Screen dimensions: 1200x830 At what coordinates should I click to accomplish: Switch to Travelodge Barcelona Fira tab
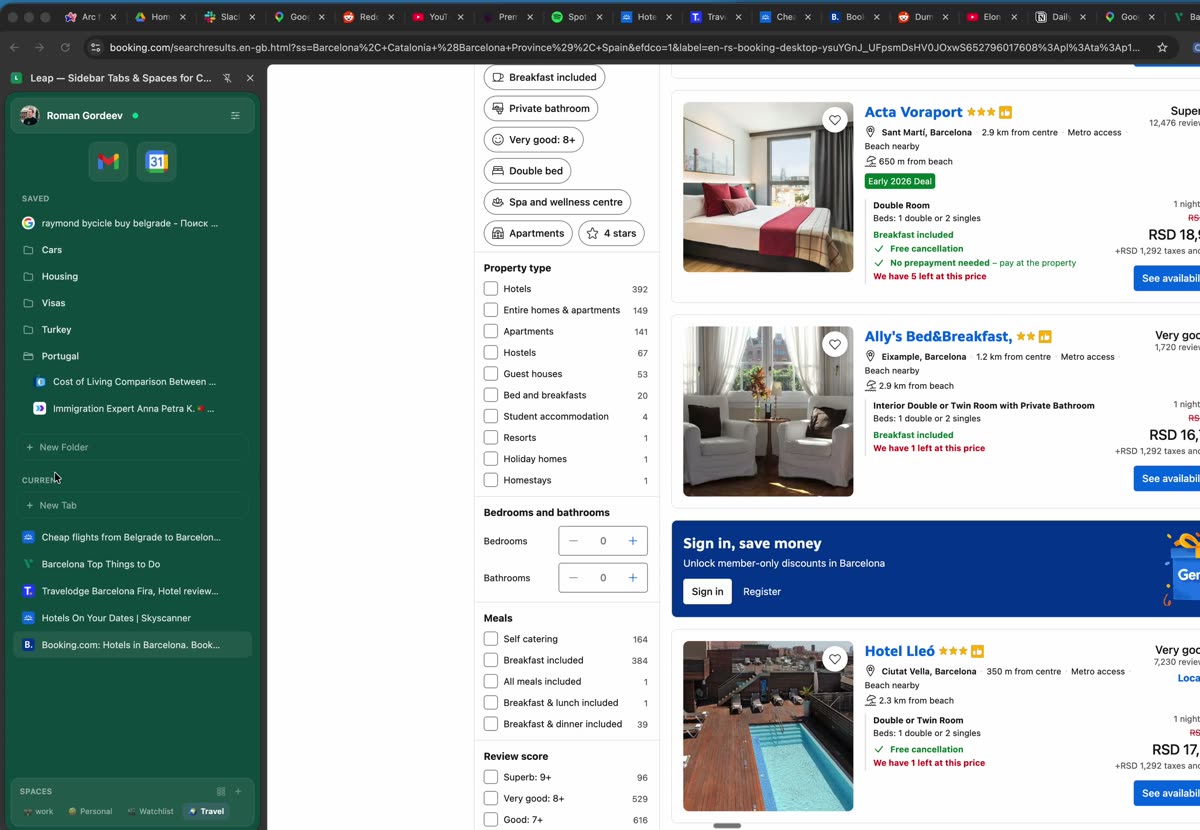click(131, 591)
